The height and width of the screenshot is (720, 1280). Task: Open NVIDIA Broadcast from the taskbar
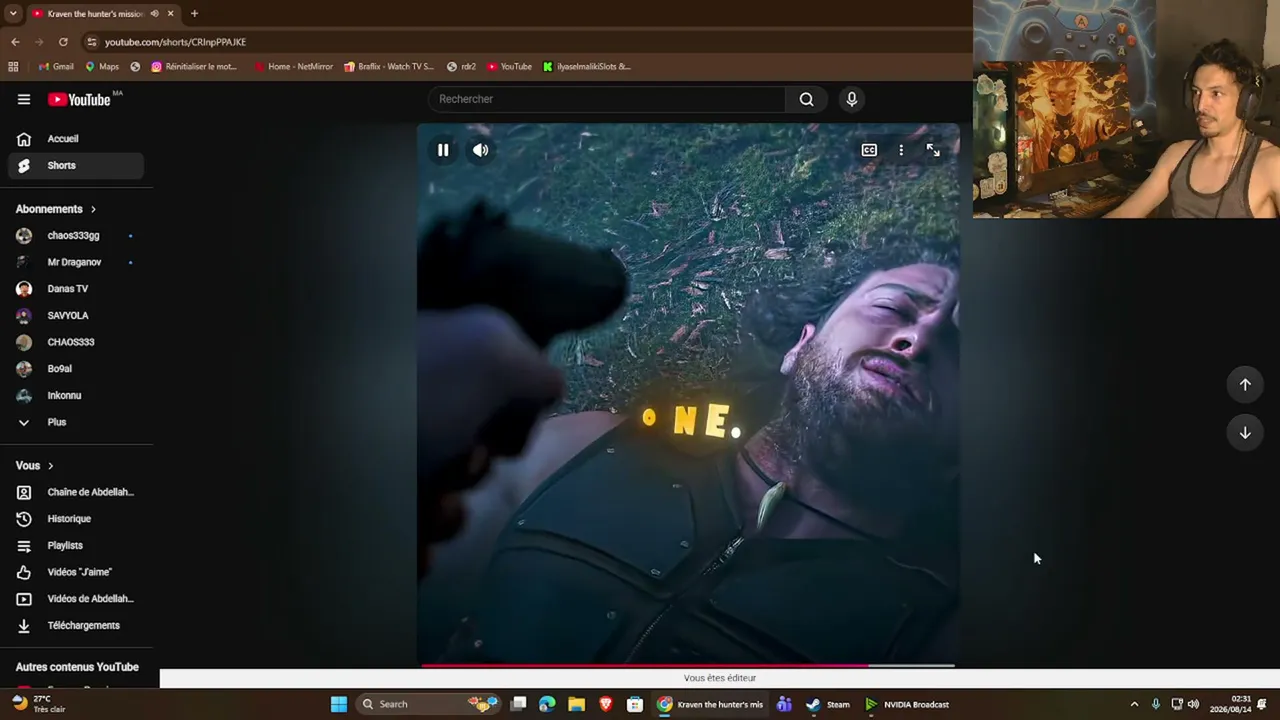[908, 704]
